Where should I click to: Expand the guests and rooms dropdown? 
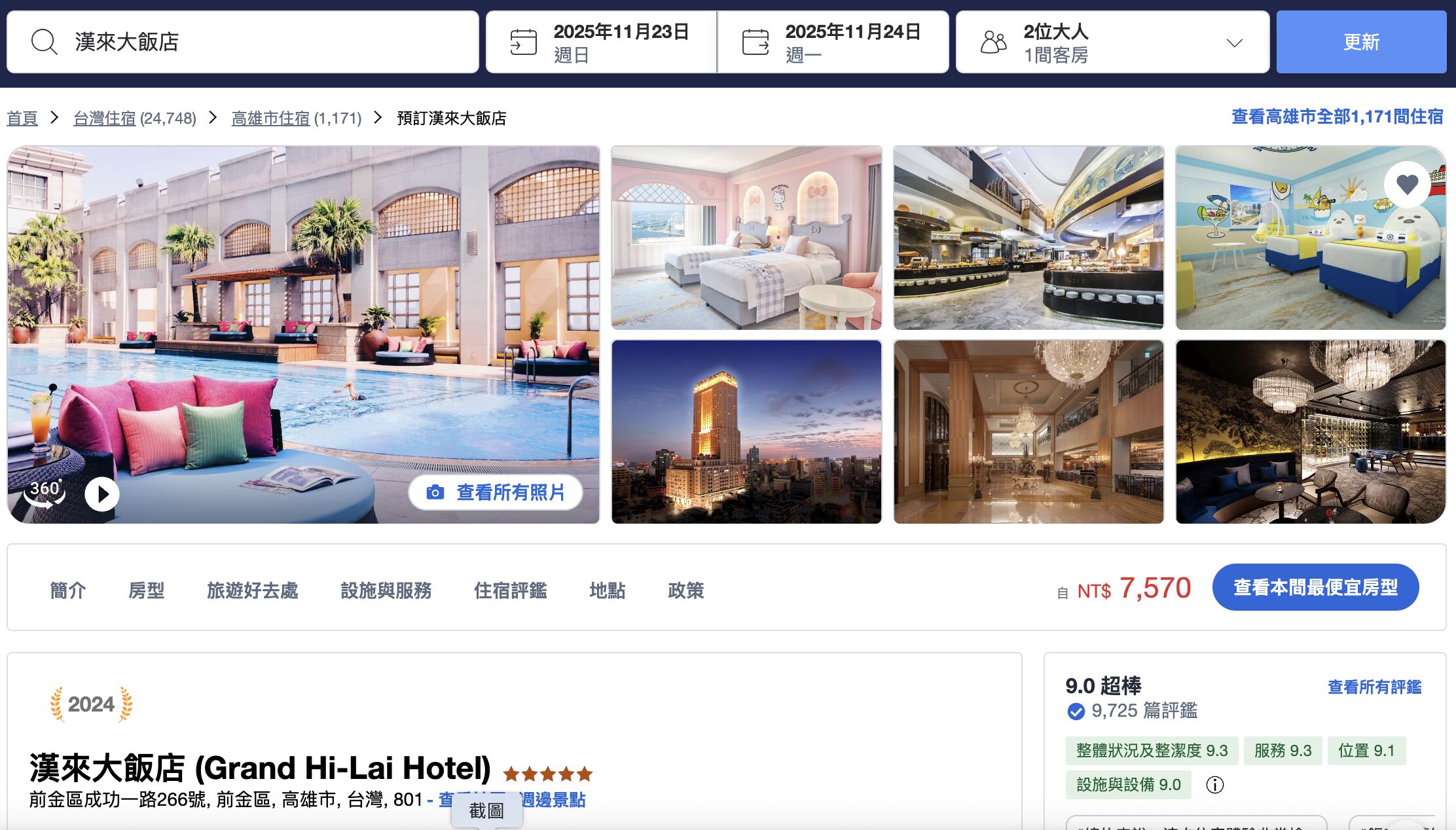(1234, 43)
